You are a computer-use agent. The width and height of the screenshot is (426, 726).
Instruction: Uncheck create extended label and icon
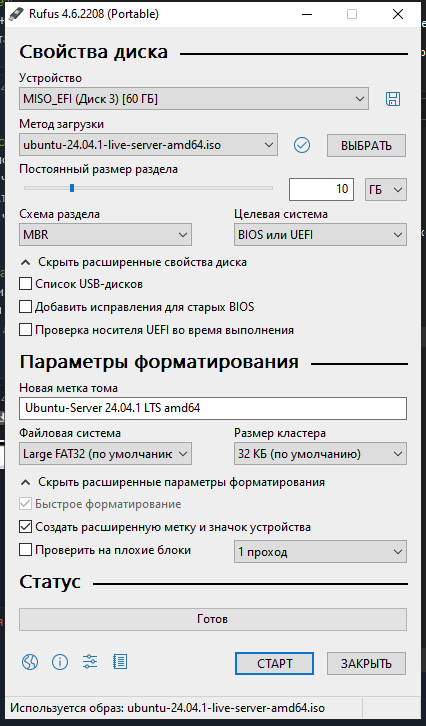25,527
